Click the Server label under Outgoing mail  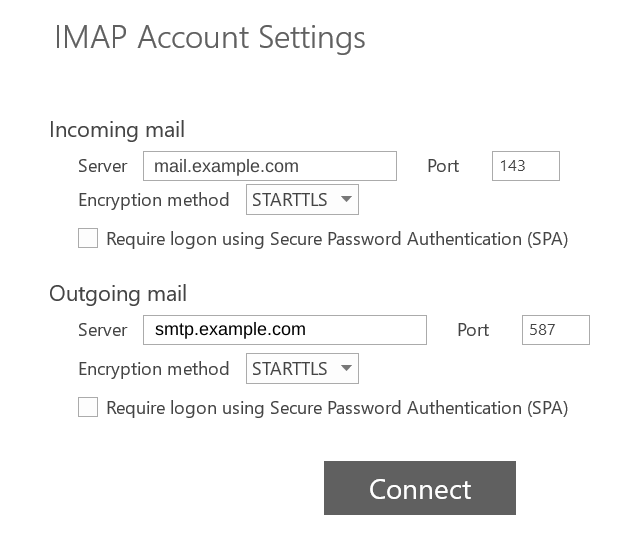click(x=103, y=329)
